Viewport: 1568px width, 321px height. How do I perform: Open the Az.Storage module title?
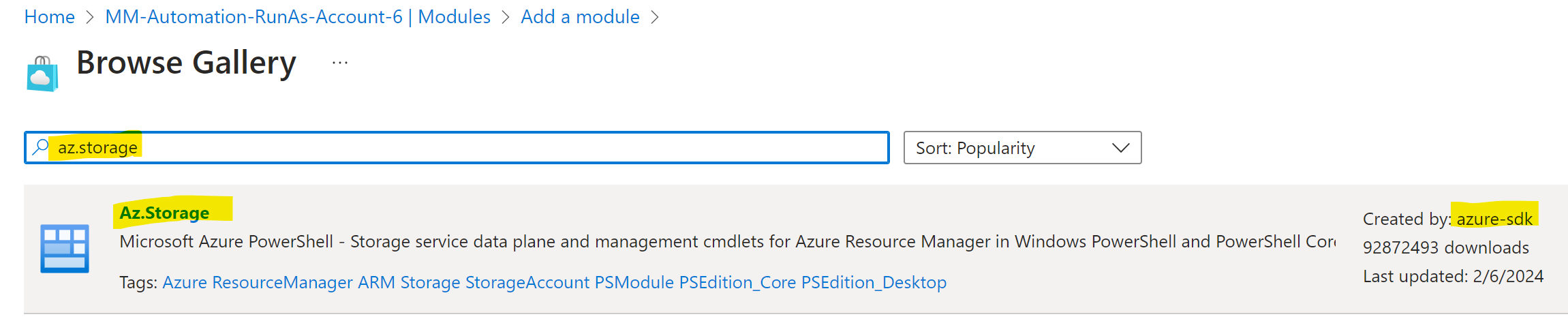point(164,213)
